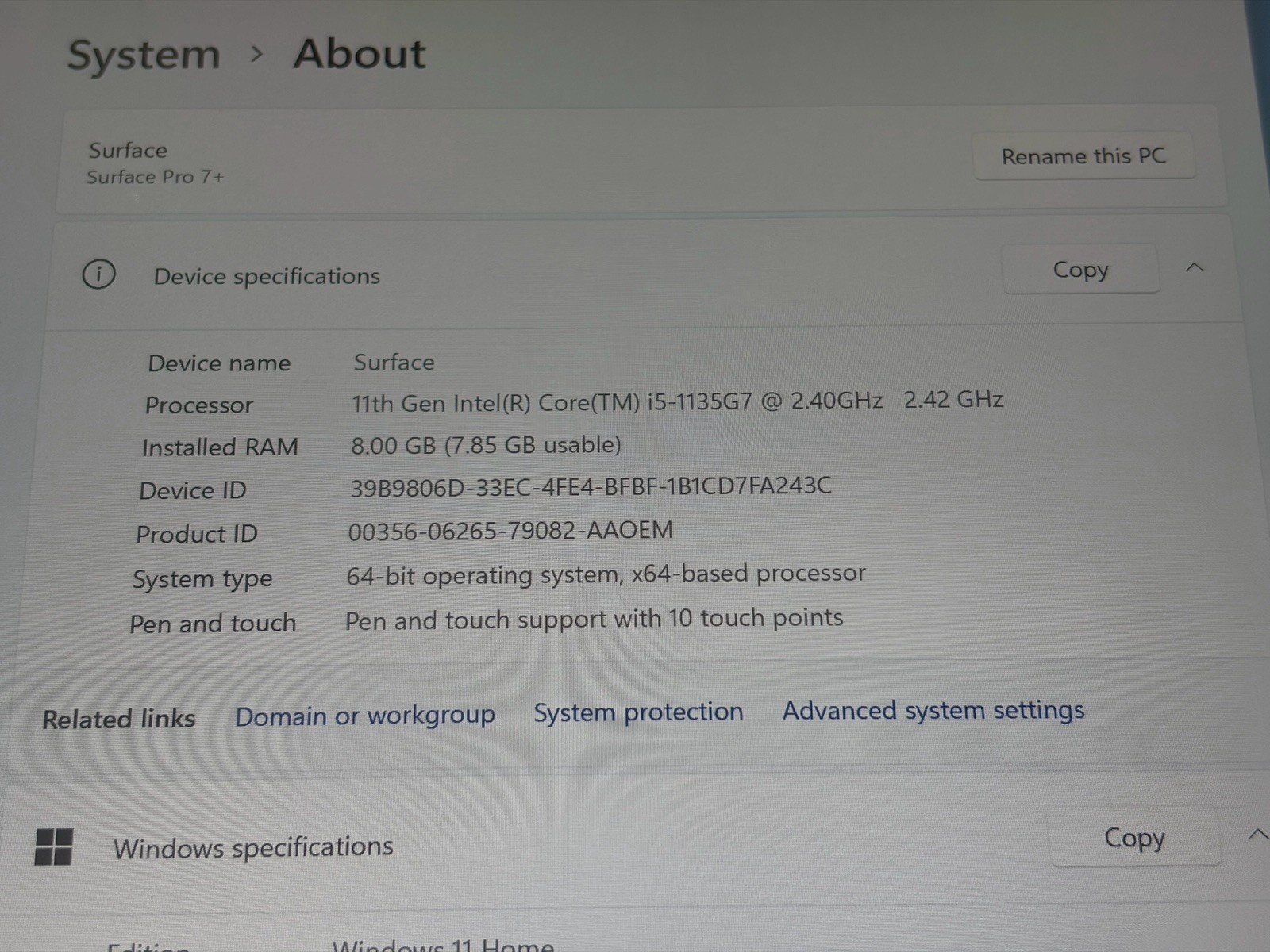Click the Device name row label

219,363
